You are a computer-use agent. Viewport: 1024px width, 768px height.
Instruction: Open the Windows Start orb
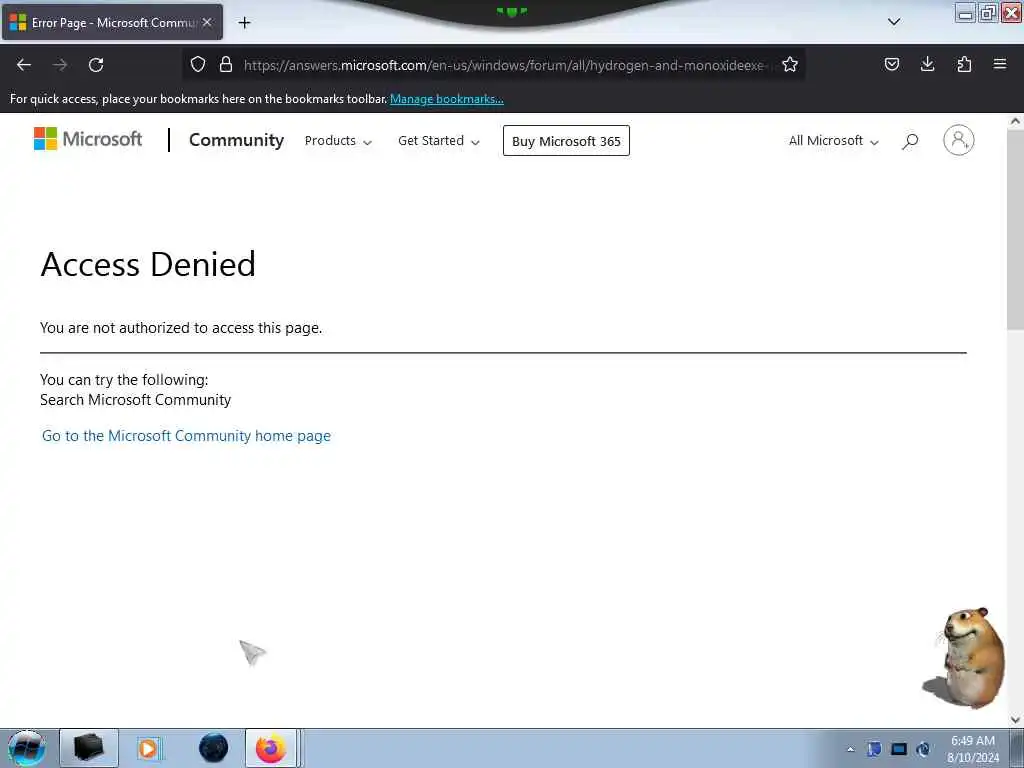point(26,748)
